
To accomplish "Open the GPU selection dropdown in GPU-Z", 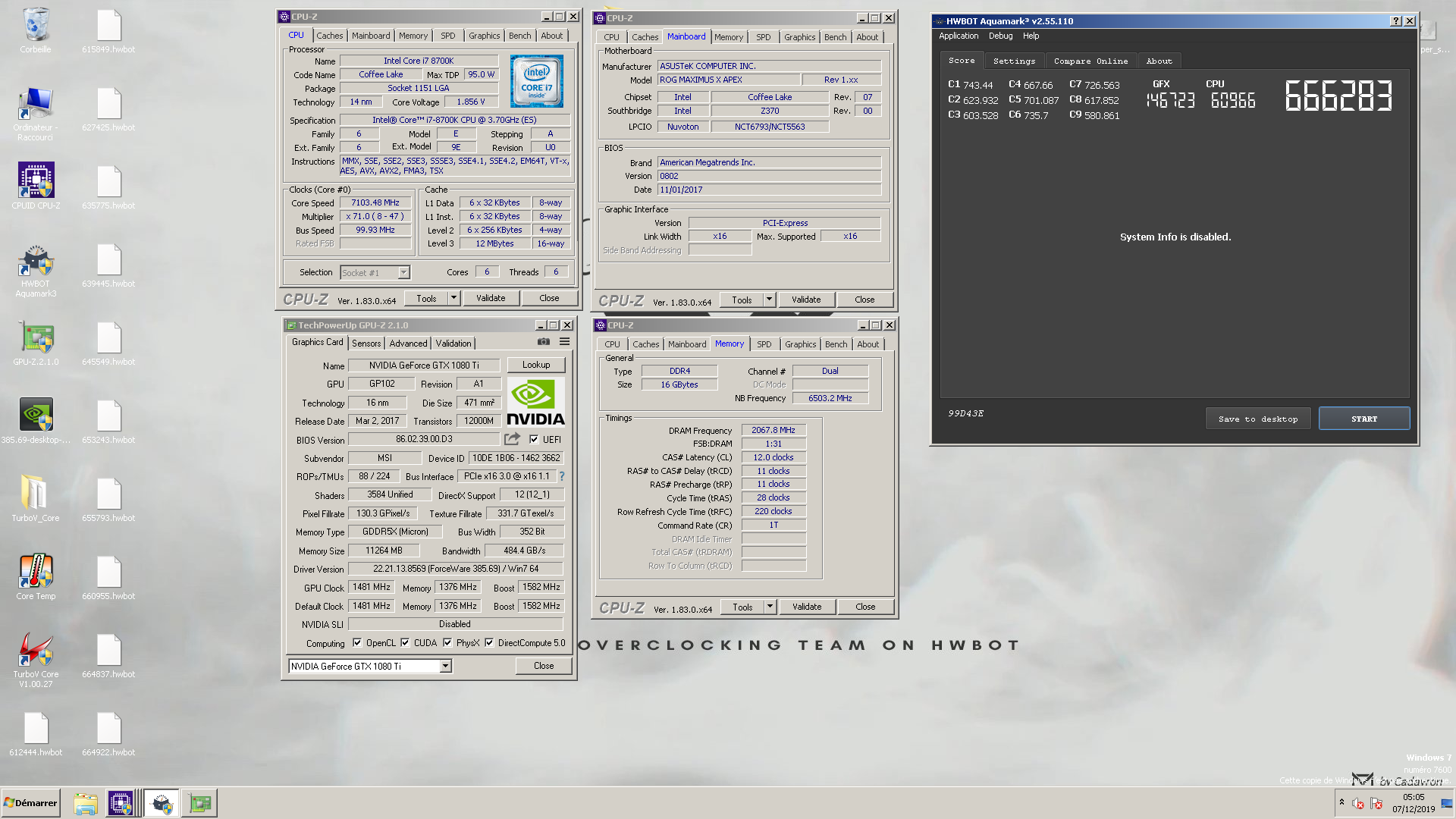I will click(x=446, y=666).
